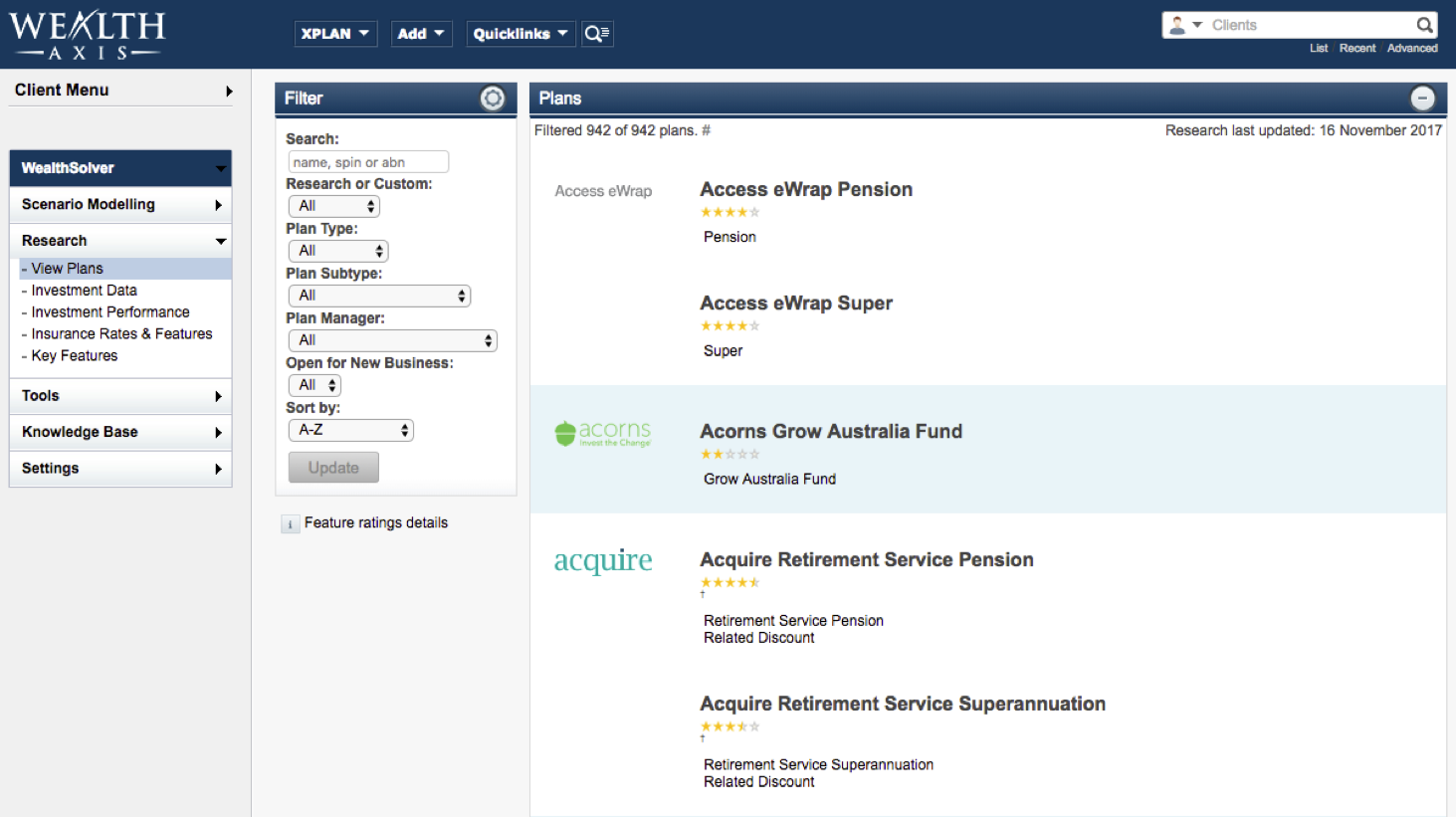Expand the Tools section
This screenshot has width=1456, height=817.
[120, 396]
